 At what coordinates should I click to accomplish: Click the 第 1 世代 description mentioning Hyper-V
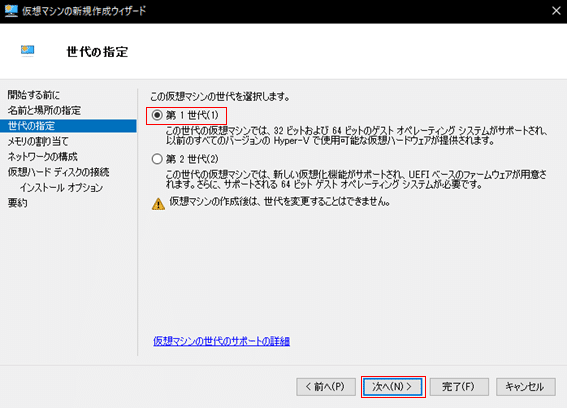tap(357, 136)
